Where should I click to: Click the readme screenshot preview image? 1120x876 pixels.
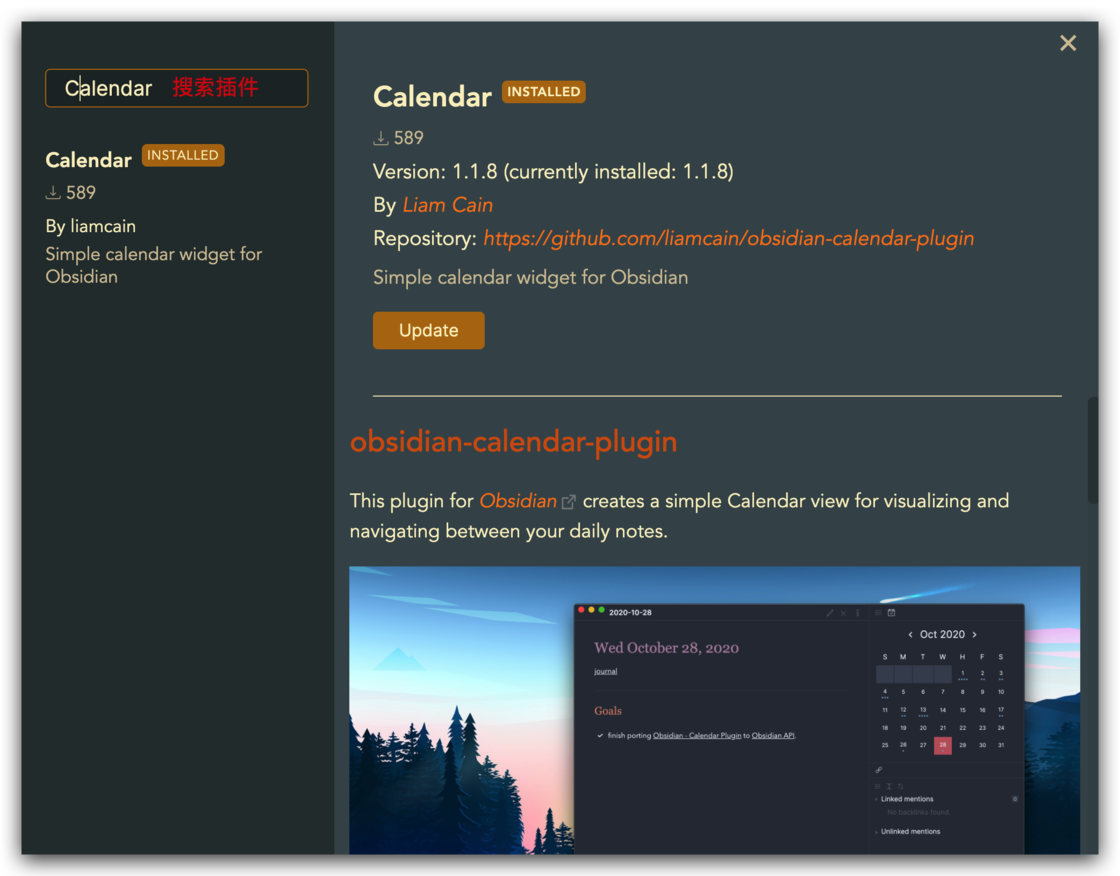point(714,710)
